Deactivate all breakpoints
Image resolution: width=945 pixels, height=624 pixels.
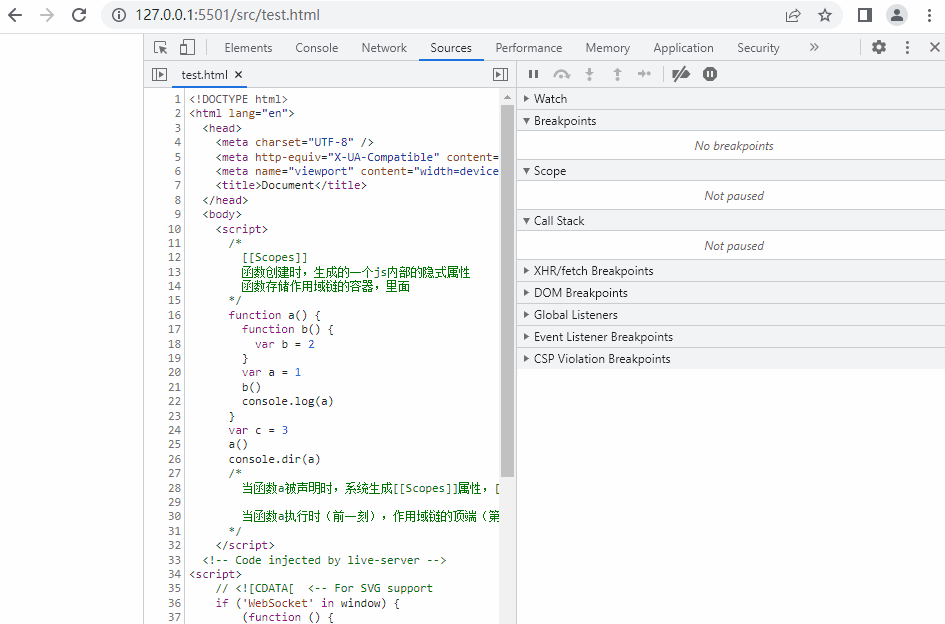681,74
